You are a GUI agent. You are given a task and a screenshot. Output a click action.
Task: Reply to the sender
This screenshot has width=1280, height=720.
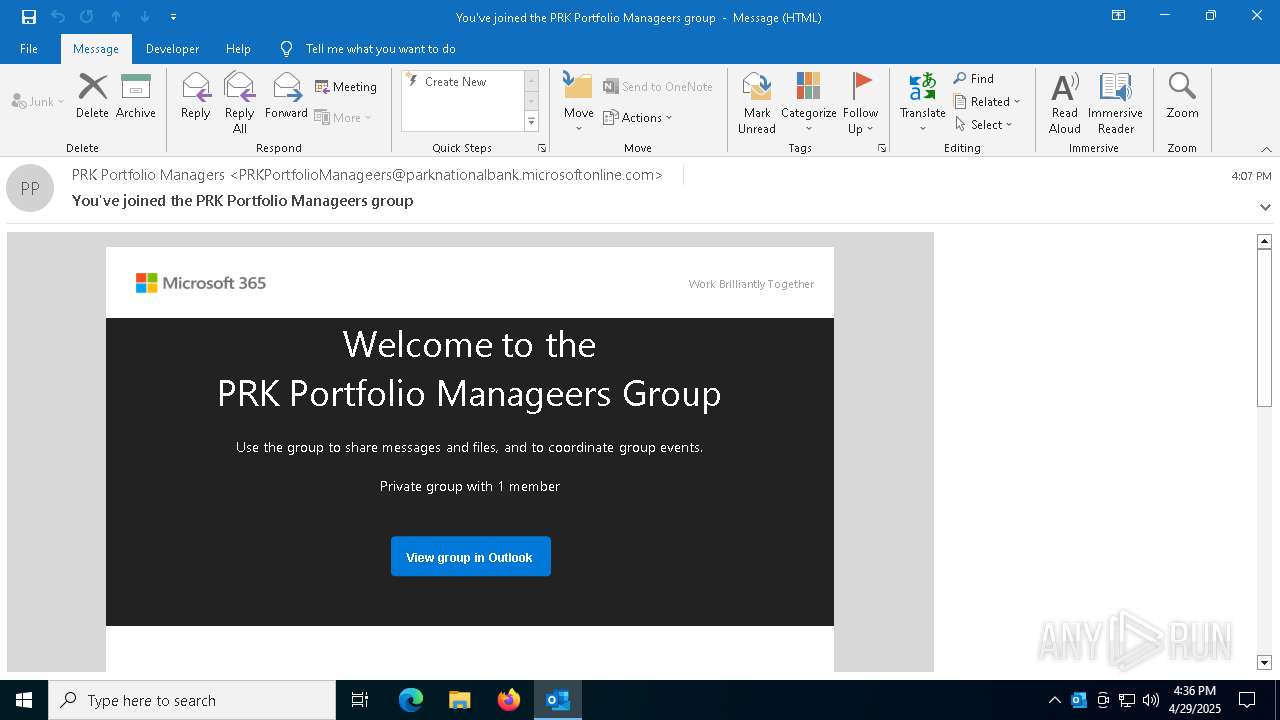click(x=196, y=96)
